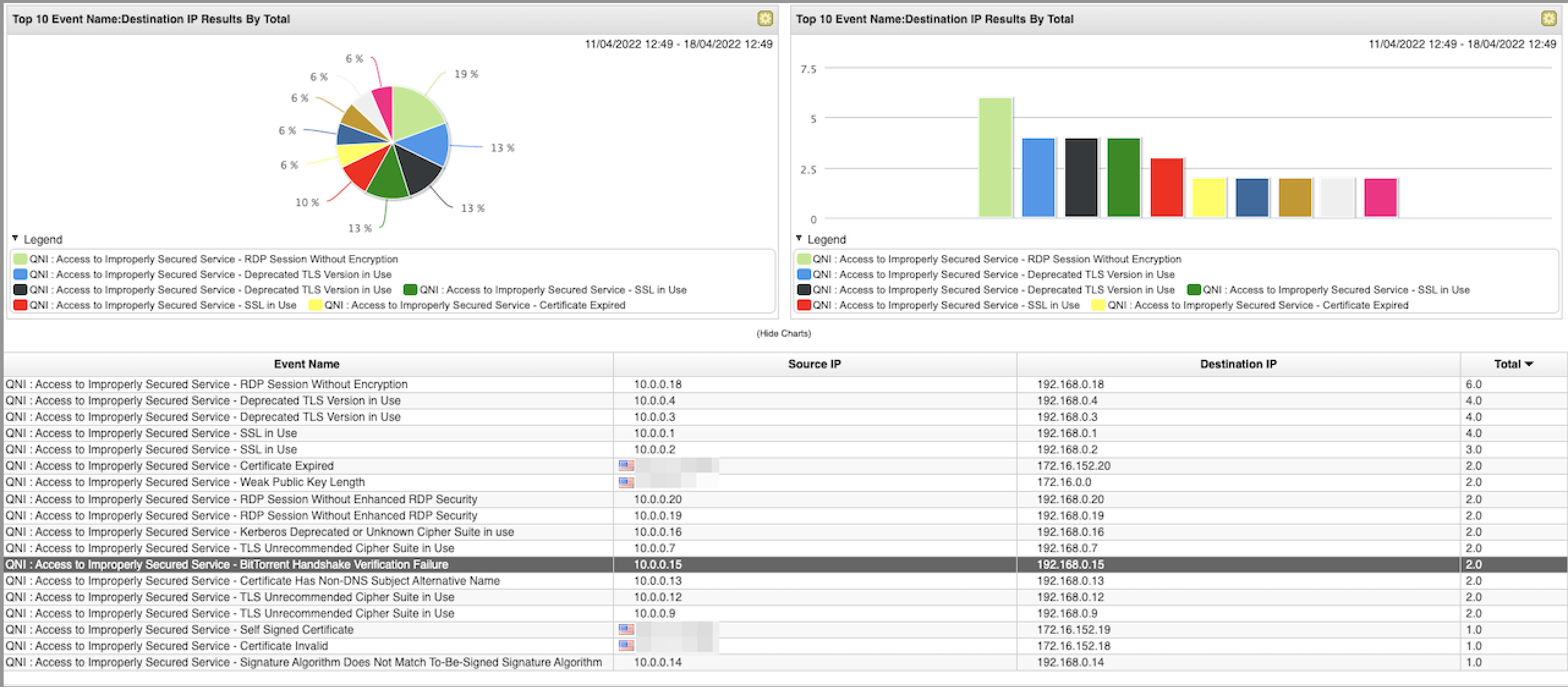Collapse the Legend under the bar chart
This screenshot has width=1568, height=687.
point(799,239)
